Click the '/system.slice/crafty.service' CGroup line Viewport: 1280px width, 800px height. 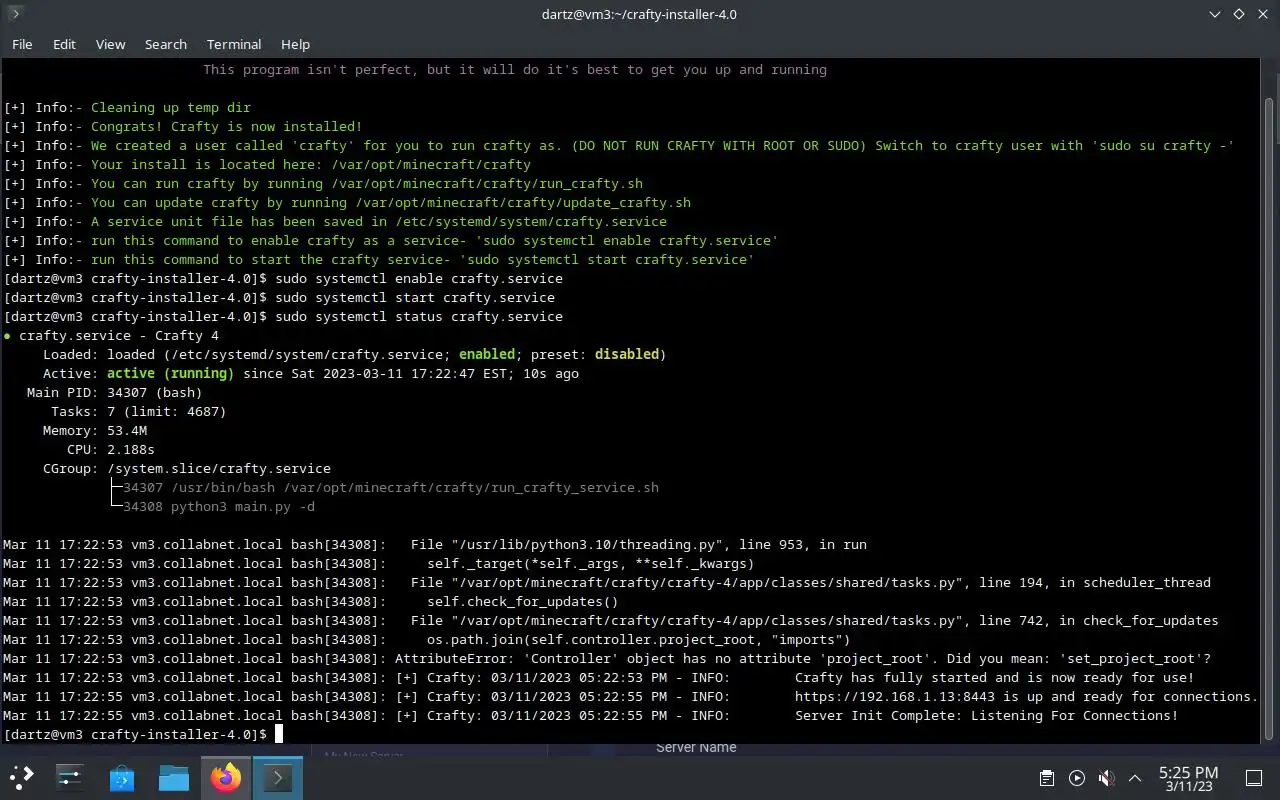(219, 468)
